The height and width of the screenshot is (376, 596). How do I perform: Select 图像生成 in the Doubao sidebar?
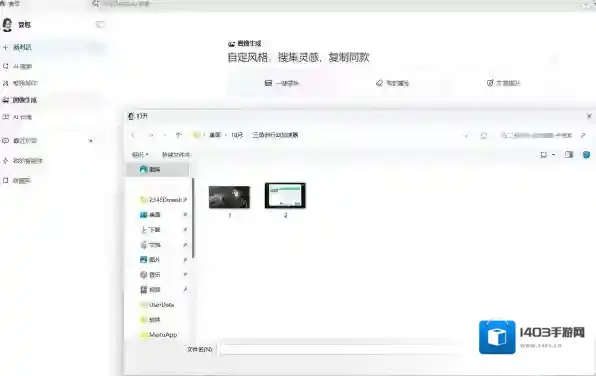click(19, 100)
